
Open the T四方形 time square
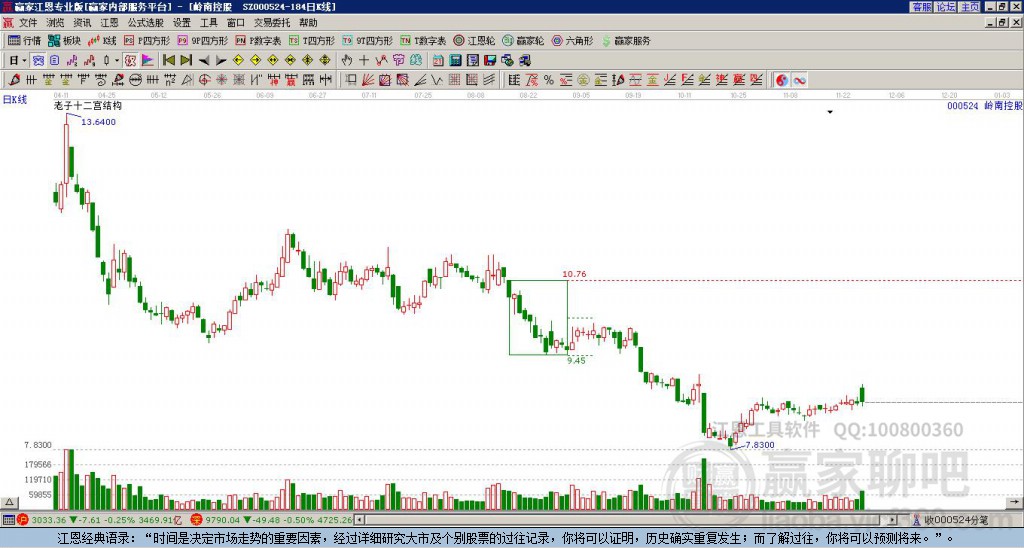tap(312, 40)
